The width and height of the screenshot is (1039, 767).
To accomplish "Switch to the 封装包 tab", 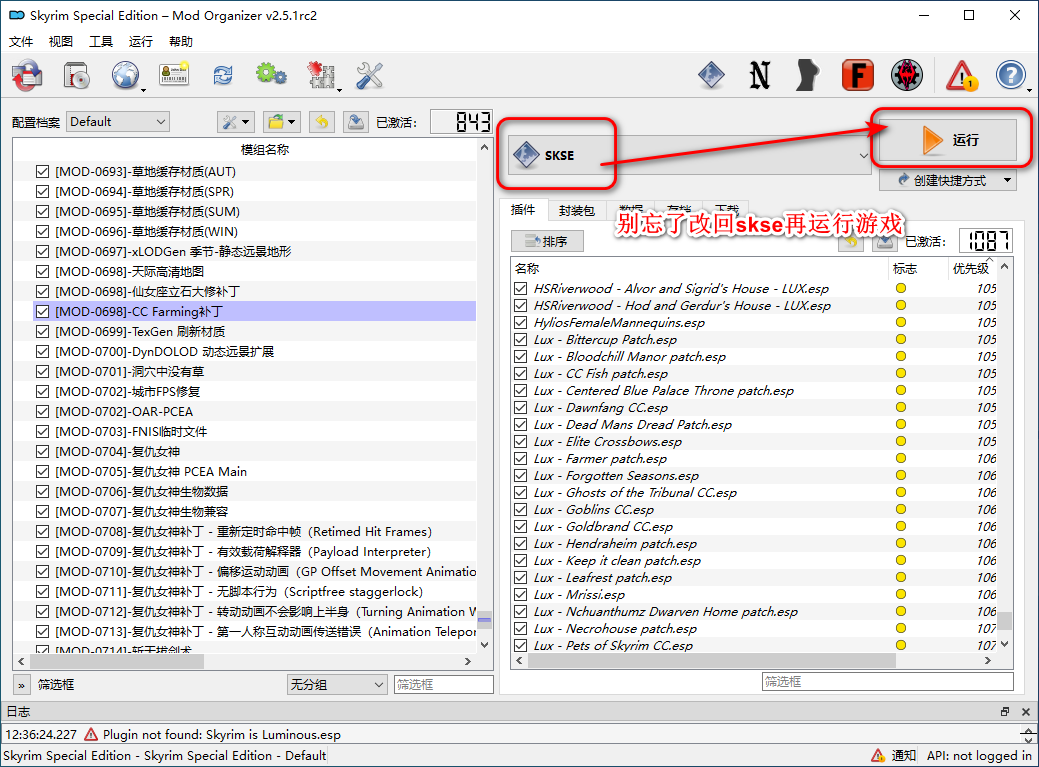I will [x=576, y=211].
